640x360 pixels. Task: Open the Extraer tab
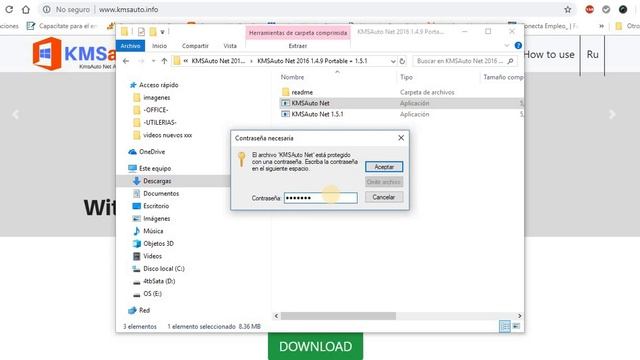pyautogui.click(x=298, y=46)
